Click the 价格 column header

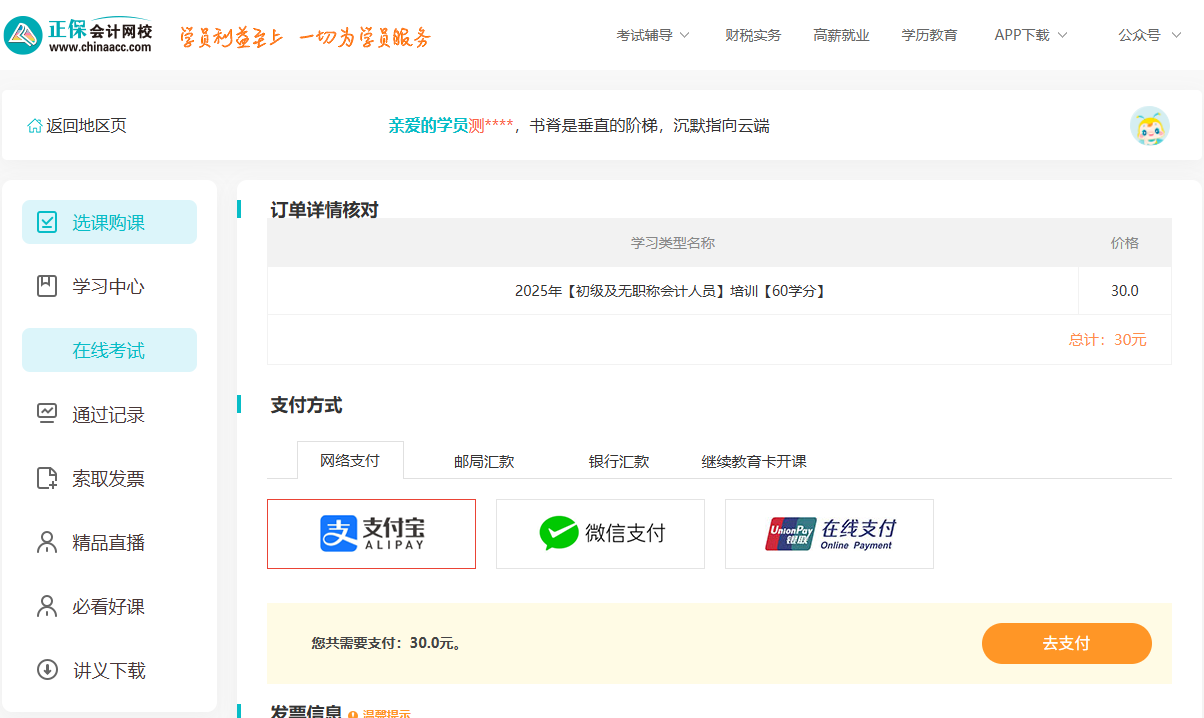1125,243
